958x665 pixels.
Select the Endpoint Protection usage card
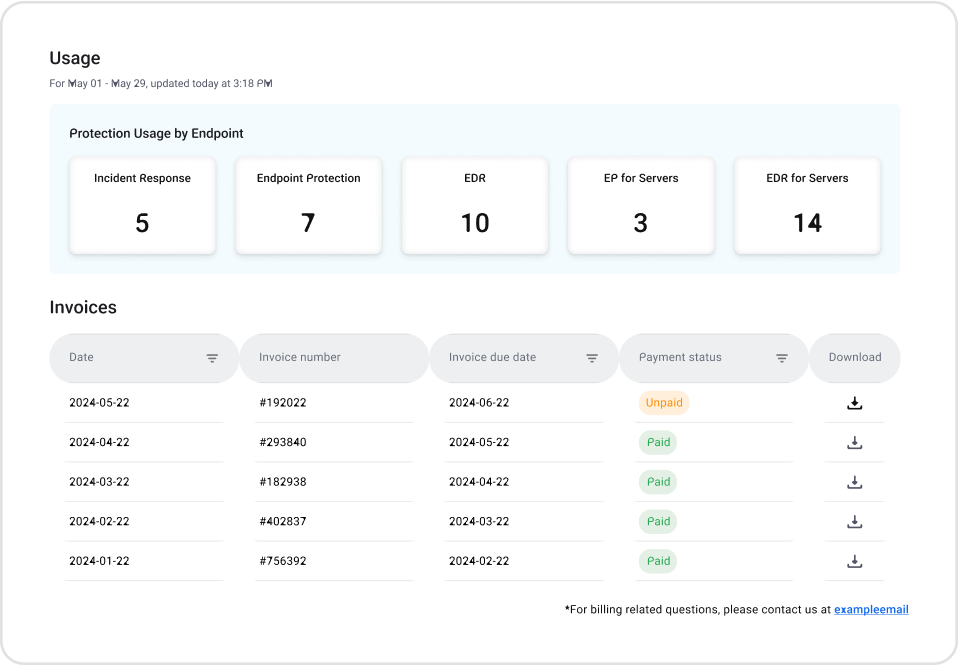pyautogui.click(x=308, y=205)
